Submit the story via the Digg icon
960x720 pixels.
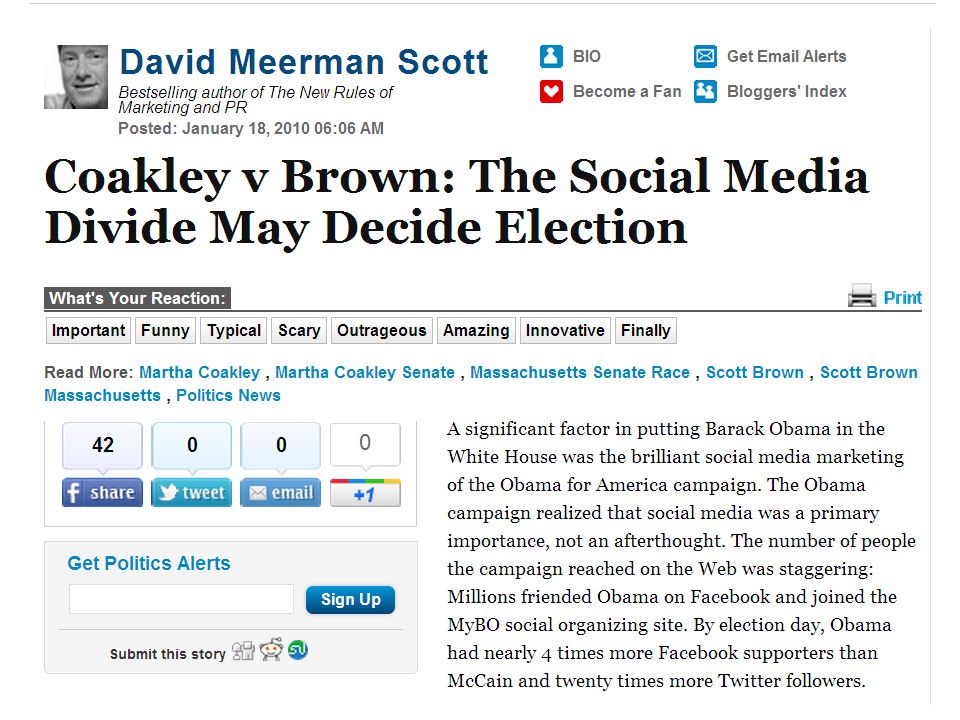pos(243,651)
